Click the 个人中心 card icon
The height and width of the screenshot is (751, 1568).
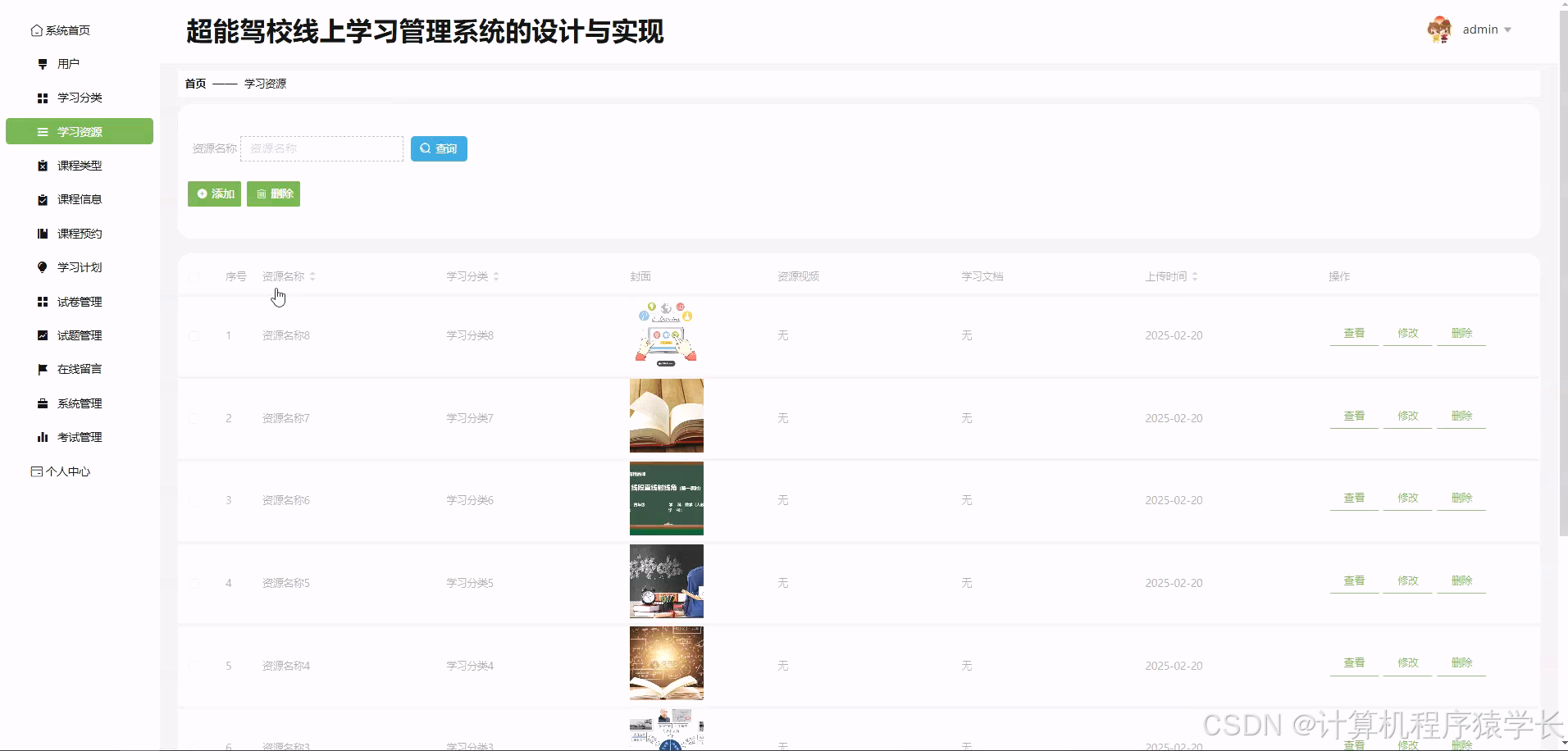pos(36,471)
